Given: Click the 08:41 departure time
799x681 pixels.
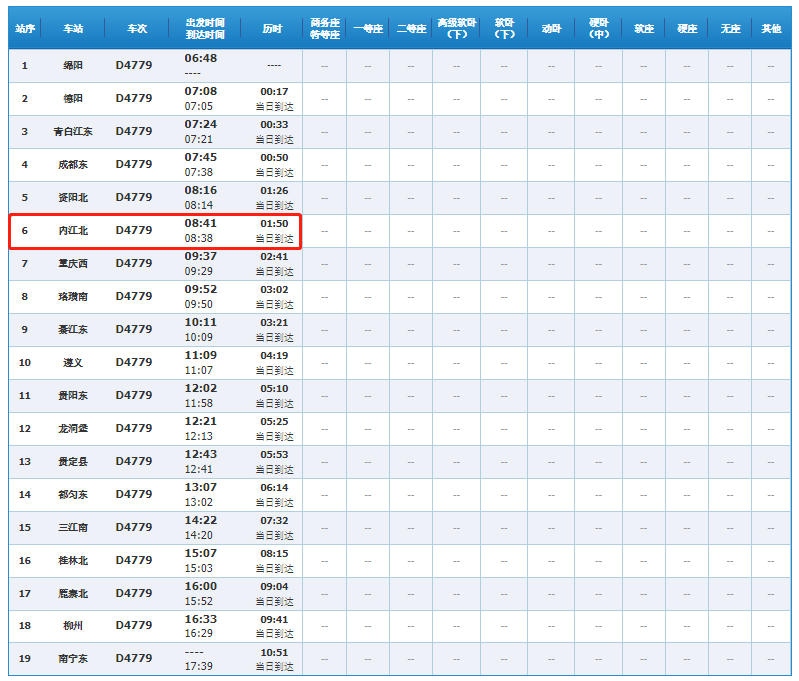Looking at the screenshot, I should point(200,223).
